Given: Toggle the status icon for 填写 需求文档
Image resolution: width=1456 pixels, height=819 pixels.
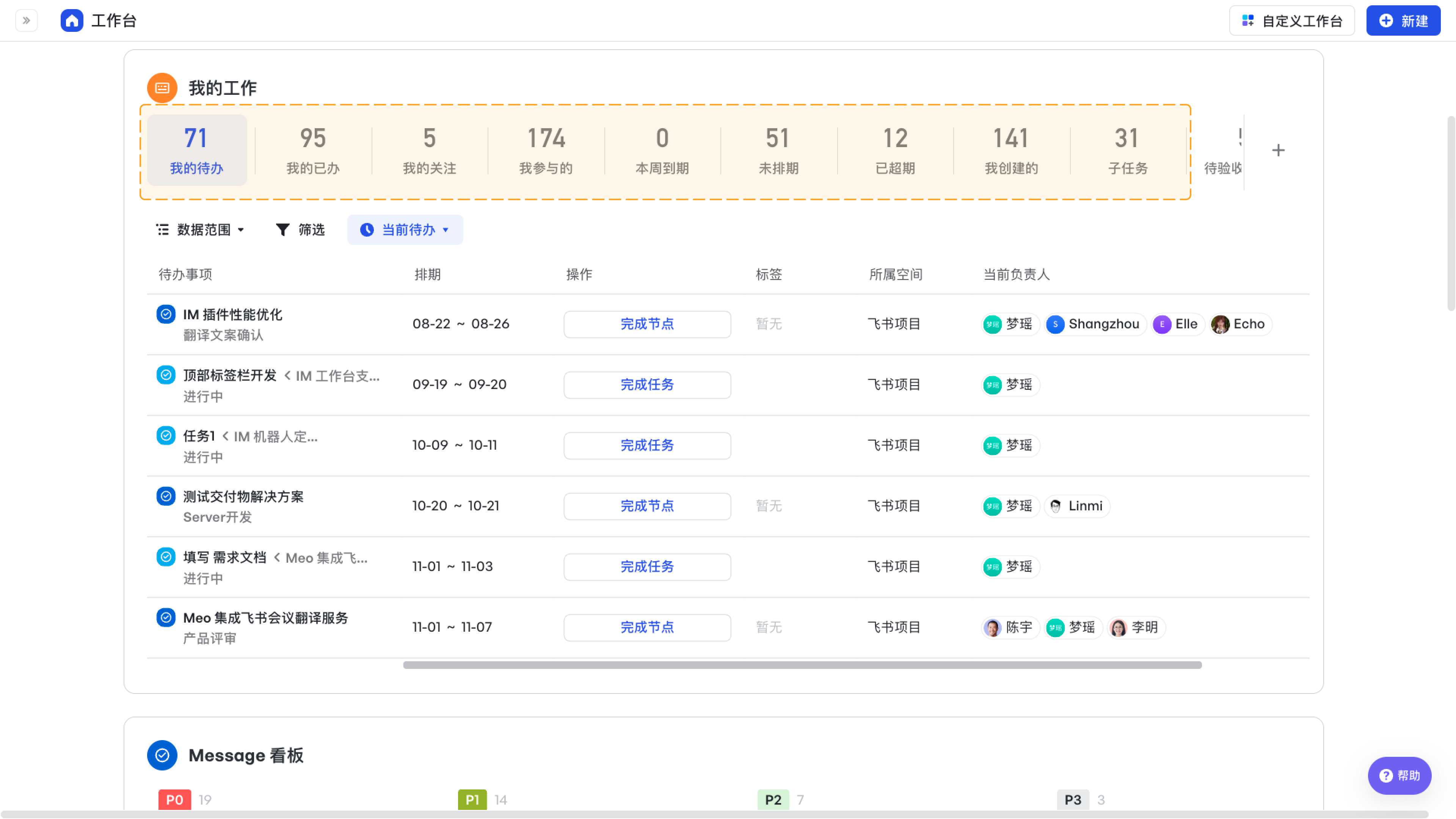Looking at the screenshot, I should tap(166, 557).
